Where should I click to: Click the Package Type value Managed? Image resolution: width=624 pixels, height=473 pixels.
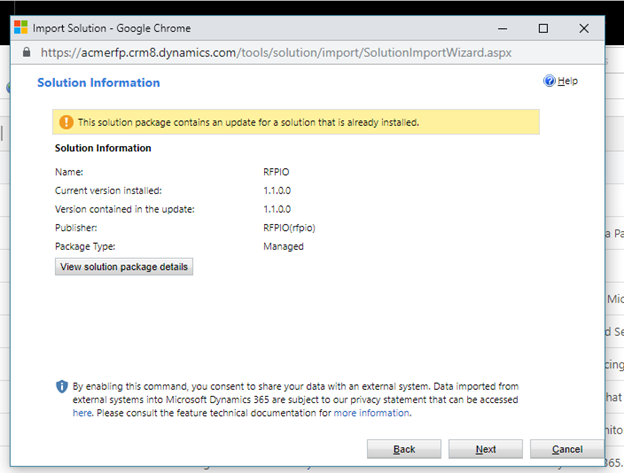283,247
